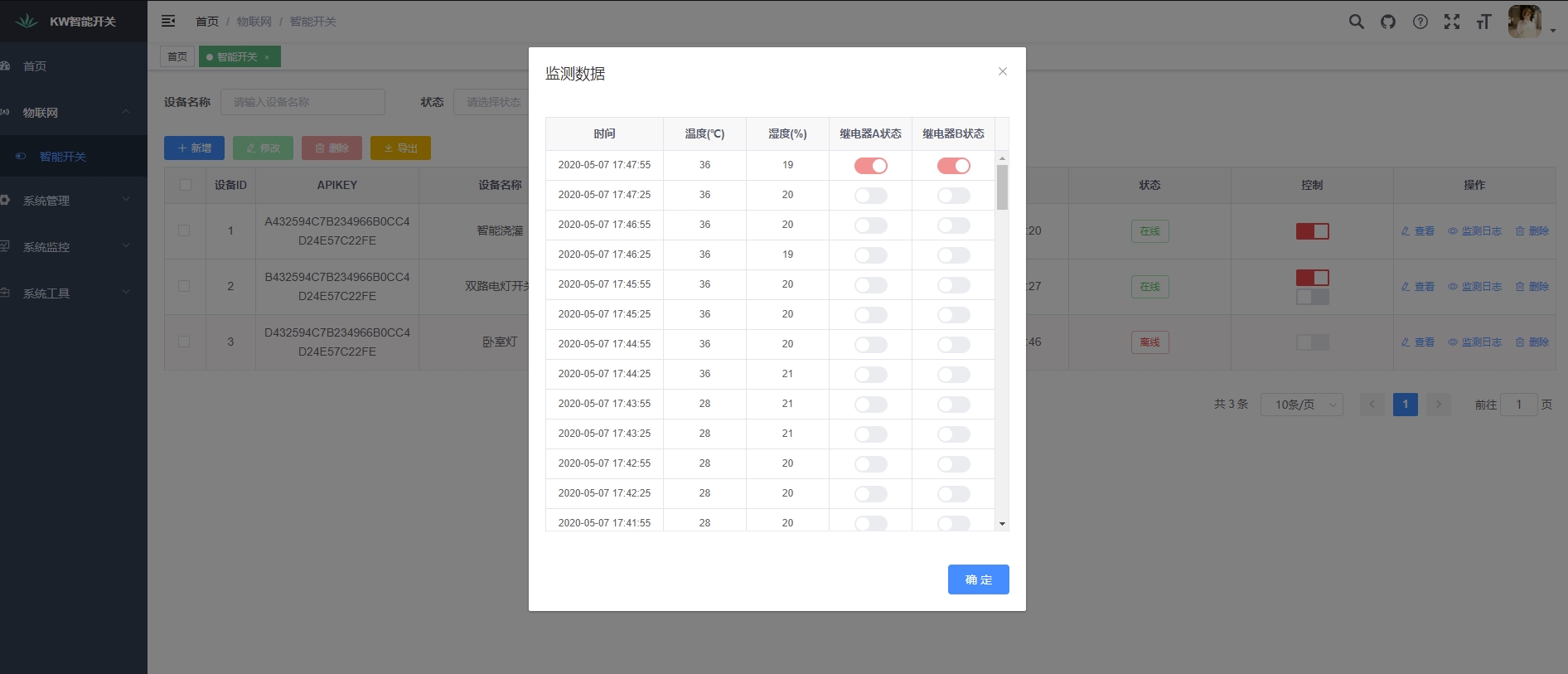Click 删除 for device 1

click(1532, 231)
